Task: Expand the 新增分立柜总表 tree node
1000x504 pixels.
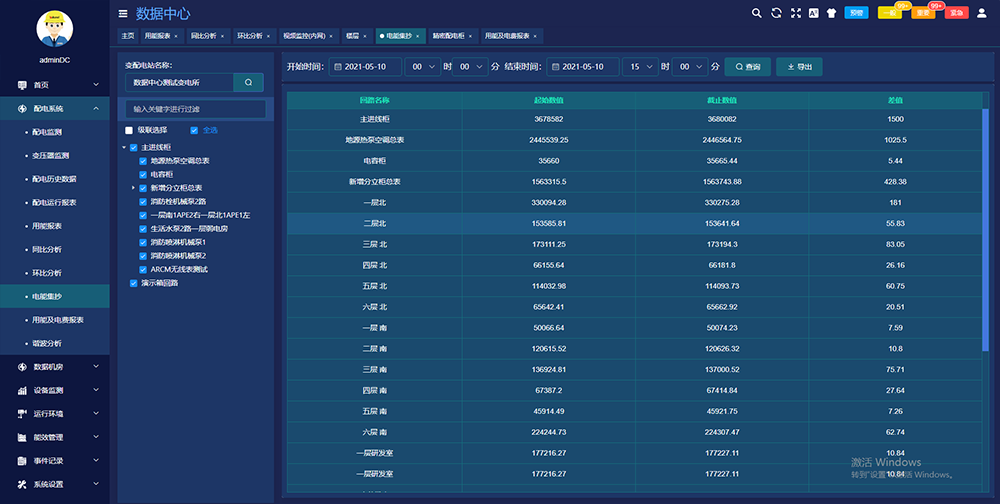Action: pos(133,187)
